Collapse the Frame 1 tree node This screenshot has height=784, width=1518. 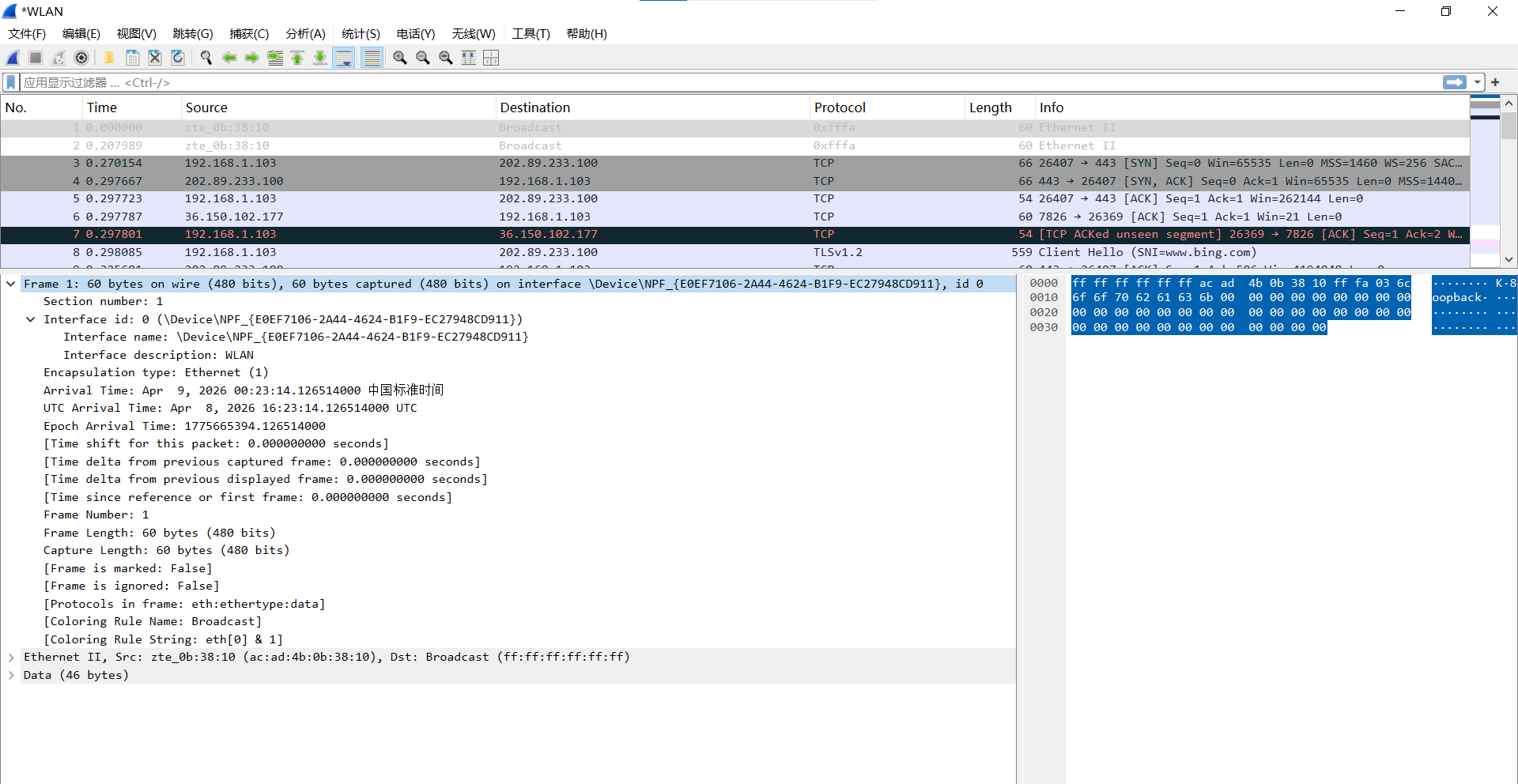click(x=11, y=284)
